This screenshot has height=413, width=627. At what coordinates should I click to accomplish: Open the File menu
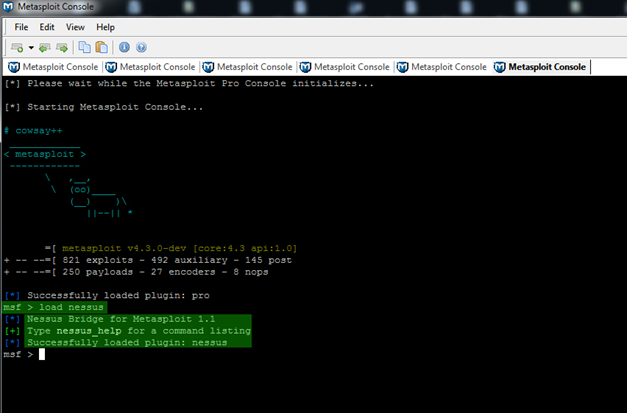(x=21, y=27)
